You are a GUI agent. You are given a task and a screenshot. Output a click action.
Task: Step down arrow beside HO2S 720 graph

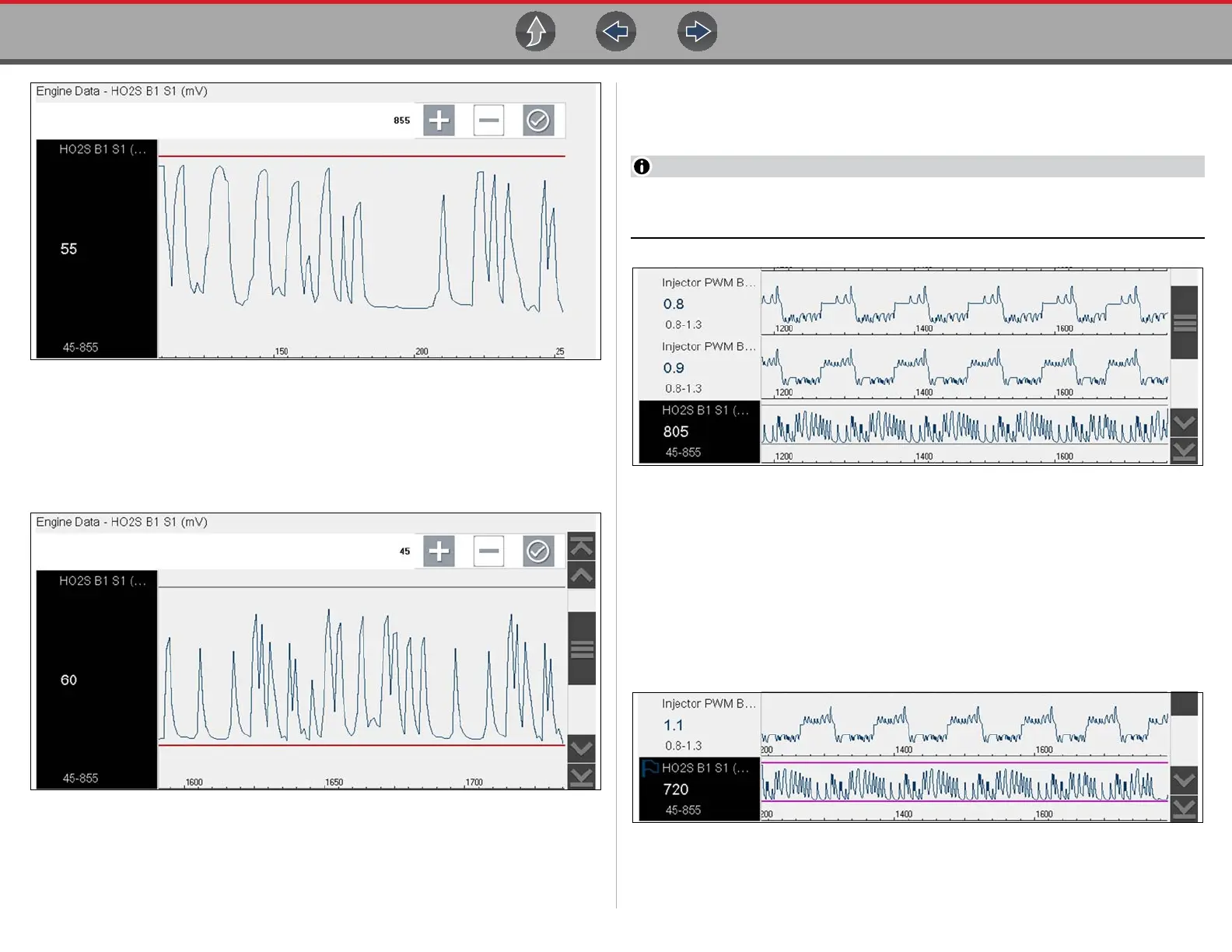click(x=1185, y=779)
